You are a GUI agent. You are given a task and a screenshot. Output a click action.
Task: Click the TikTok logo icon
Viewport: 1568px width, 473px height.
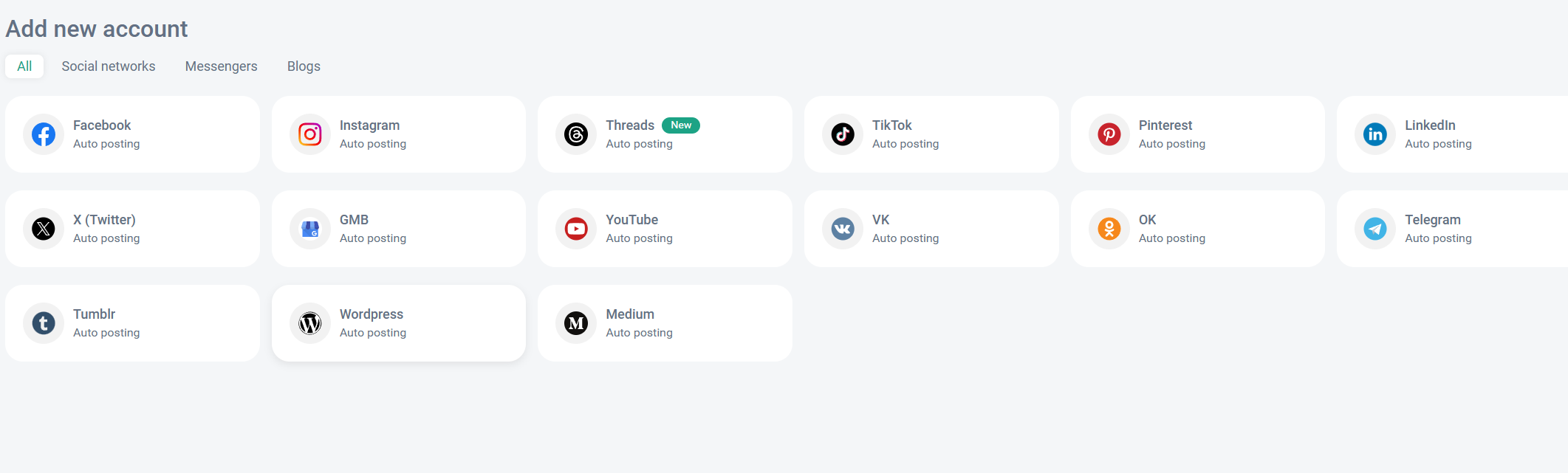[x=843, y=134]
